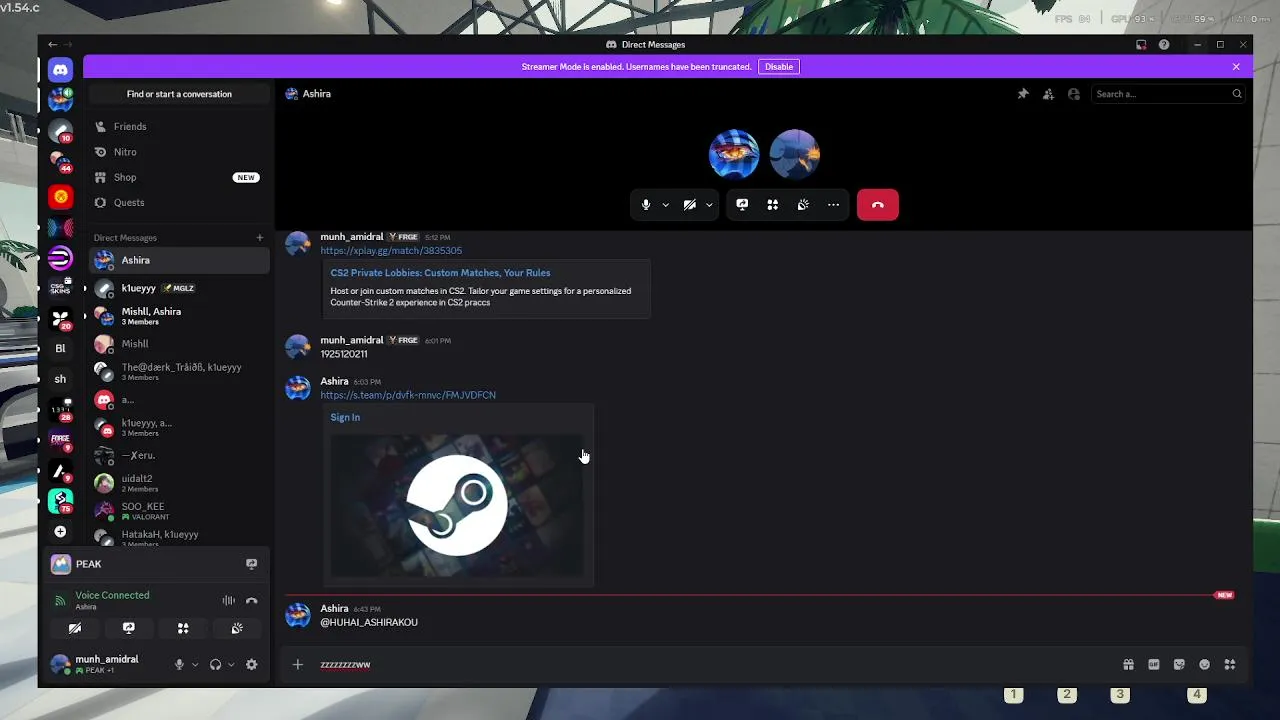Create new DM with plus icon
Screen dimensions: 1280x720
coord(259,238)
